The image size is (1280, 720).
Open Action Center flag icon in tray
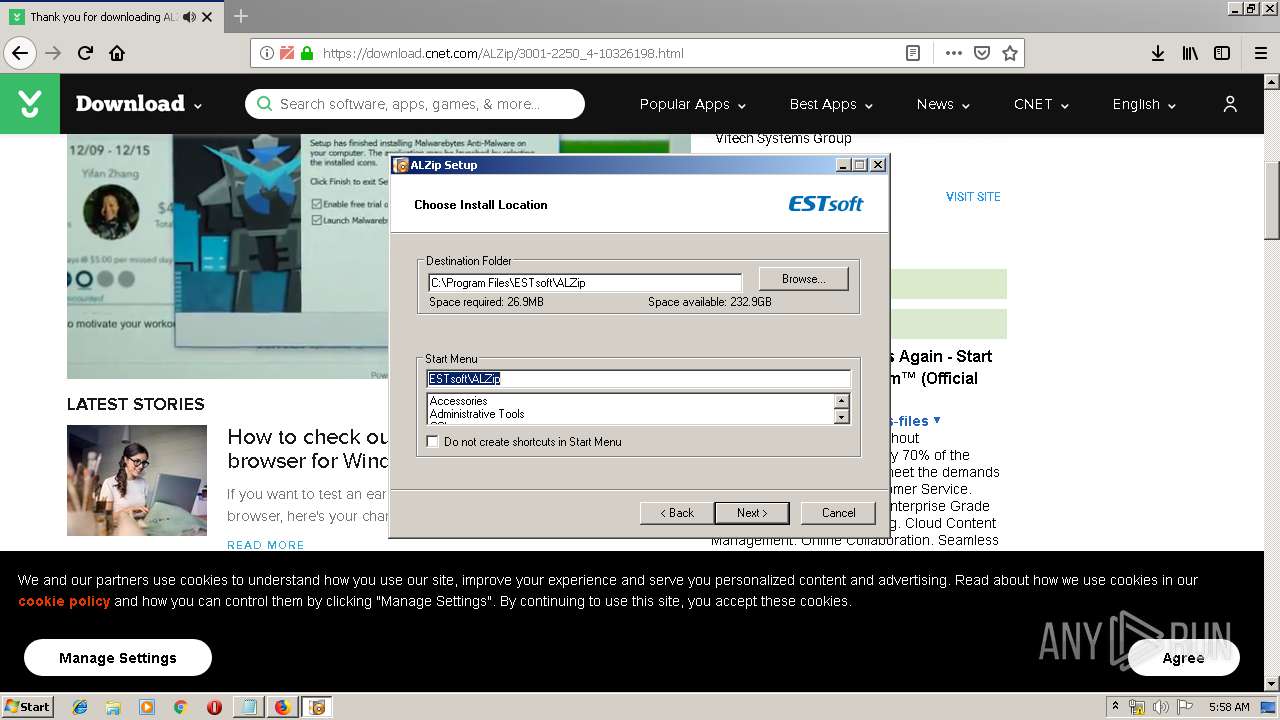[1185, 707]
